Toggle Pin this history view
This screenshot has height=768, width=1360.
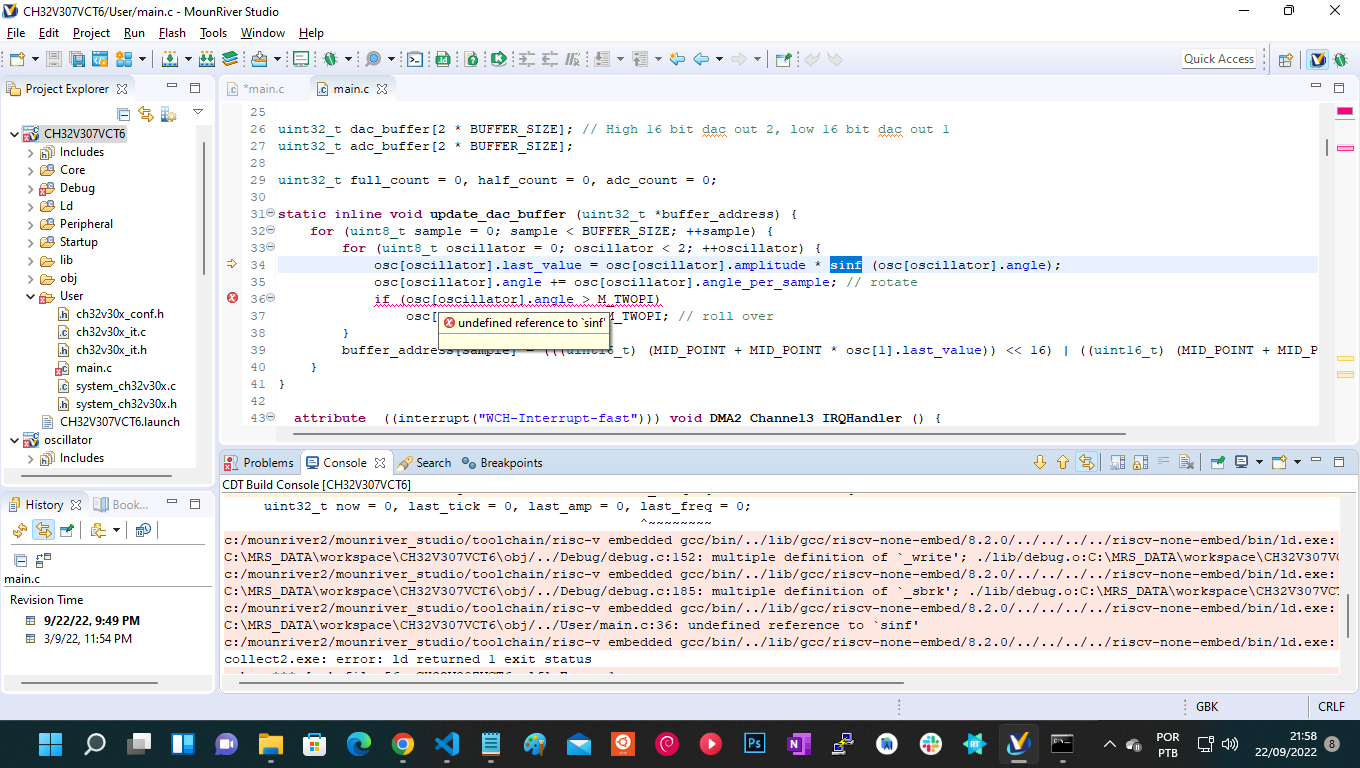pos(67,530)
